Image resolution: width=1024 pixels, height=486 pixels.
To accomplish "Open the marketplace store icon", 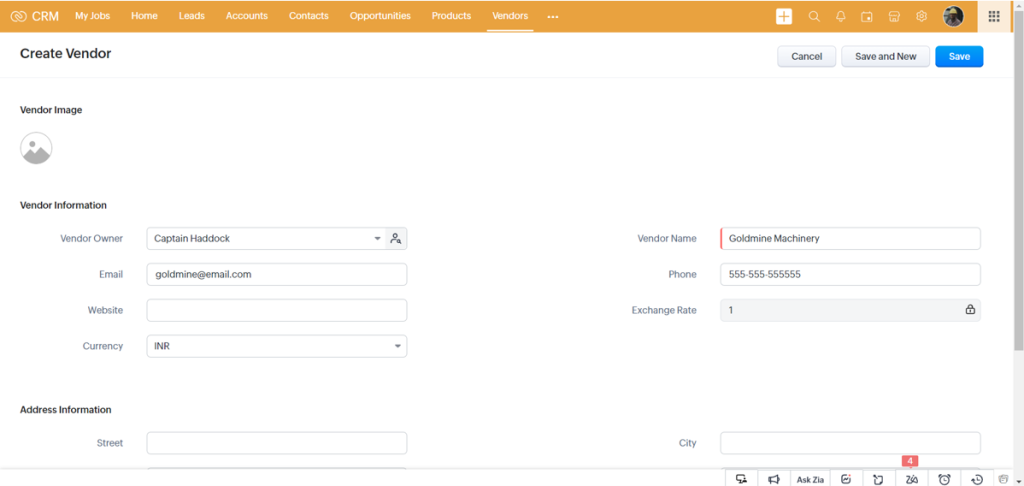I will [x=894, y=16].
